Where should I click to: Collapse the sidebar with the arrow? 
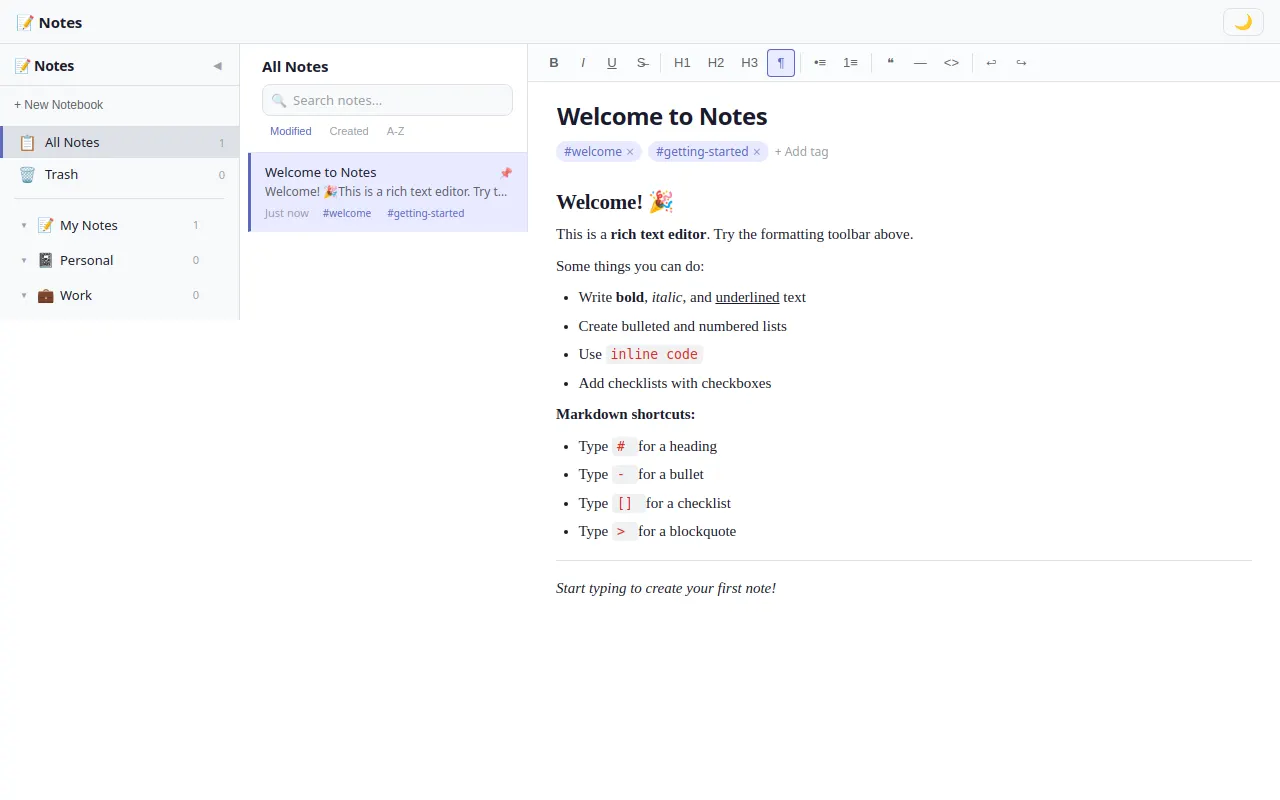(217, 66)
